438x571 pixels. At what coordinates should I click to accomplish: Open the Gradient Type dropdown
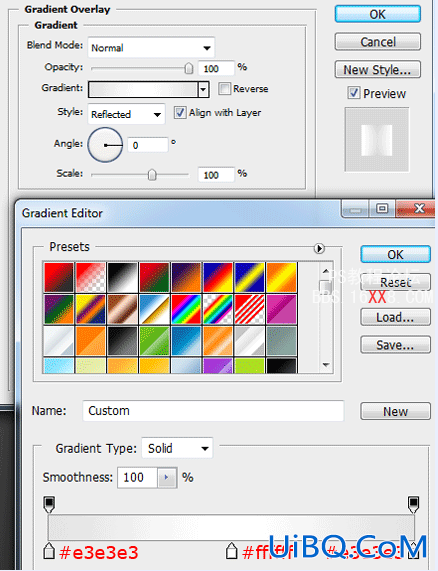177,448
